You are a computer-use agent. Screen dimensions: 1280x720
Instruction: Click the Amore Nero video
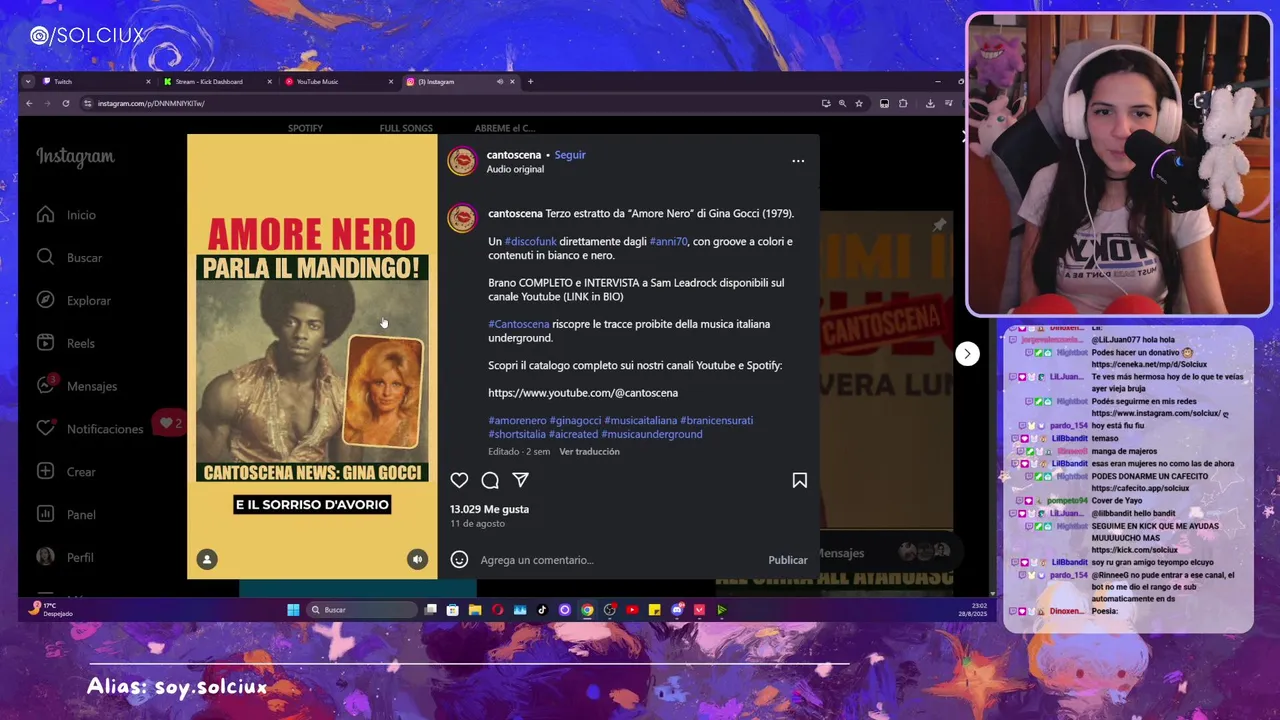coord(312,357)
